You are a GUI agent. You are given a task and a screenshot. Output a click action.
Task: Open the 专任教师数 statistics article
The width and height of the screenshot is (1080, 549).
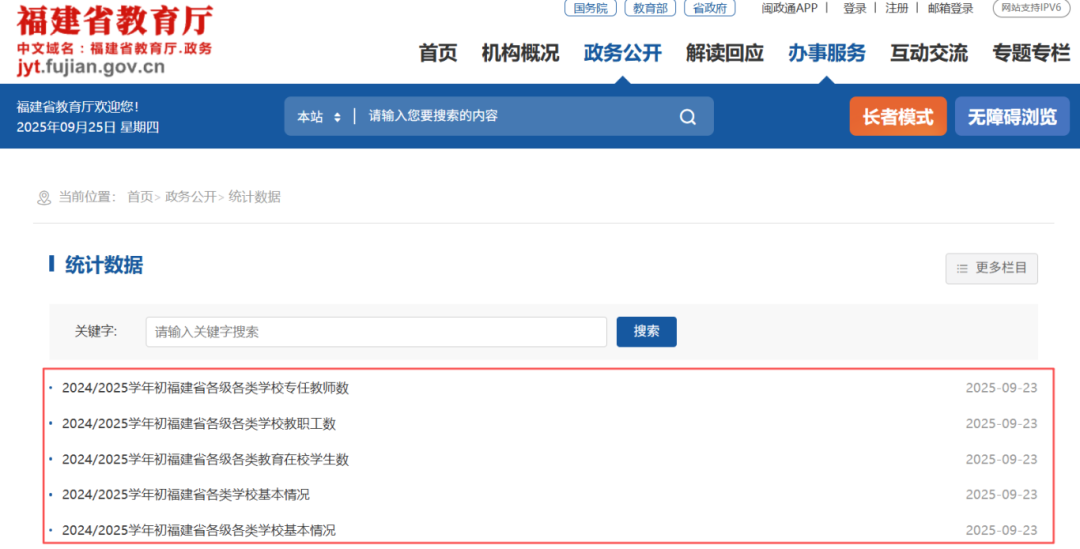point(205,388)
